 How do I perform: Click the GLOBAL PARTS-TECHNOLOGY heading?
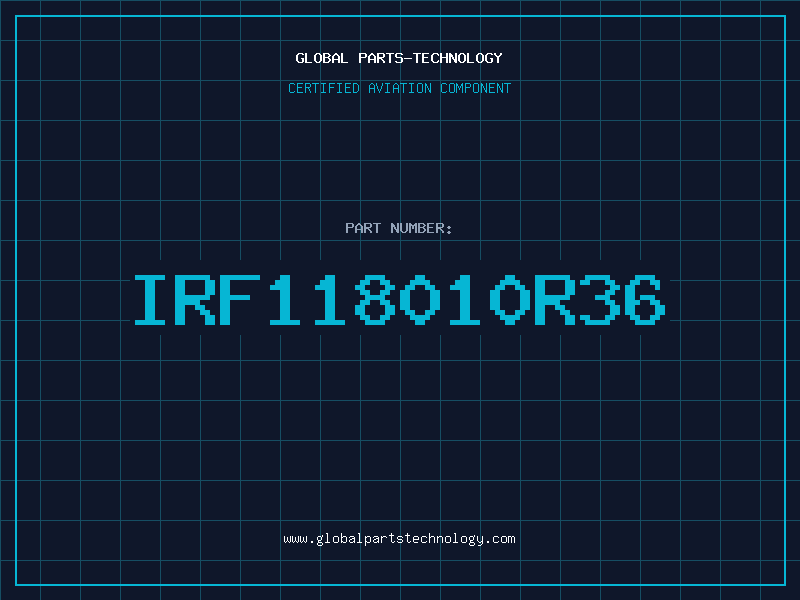(x=399, y=58)
